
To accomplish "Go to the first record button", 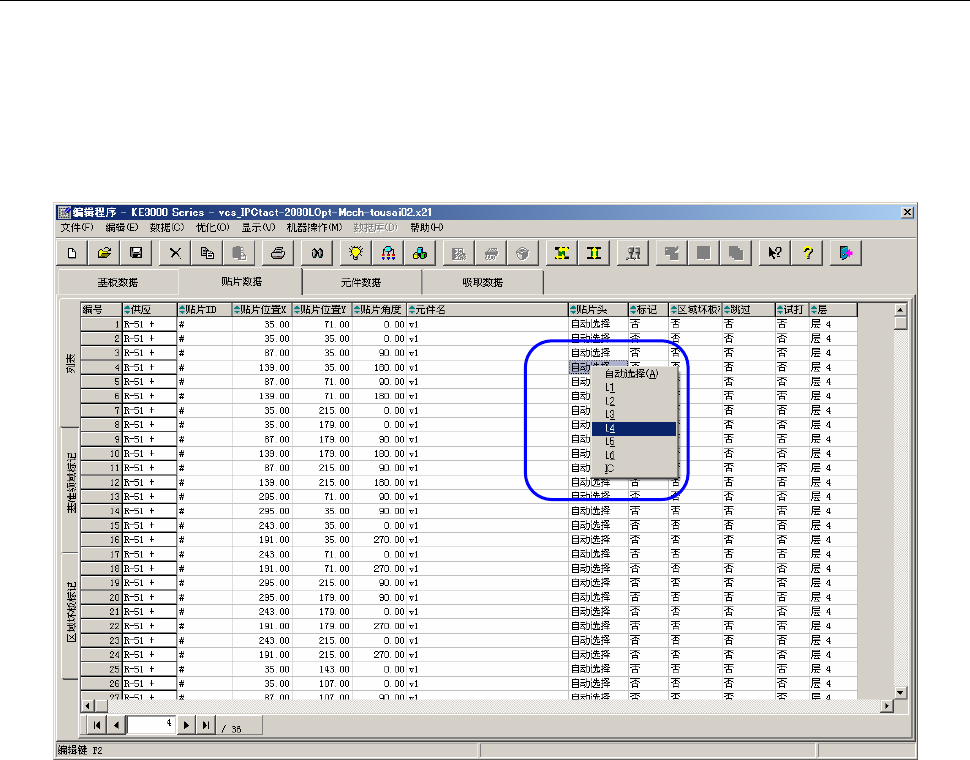I will pyautogui.click(x=97, y=724).
